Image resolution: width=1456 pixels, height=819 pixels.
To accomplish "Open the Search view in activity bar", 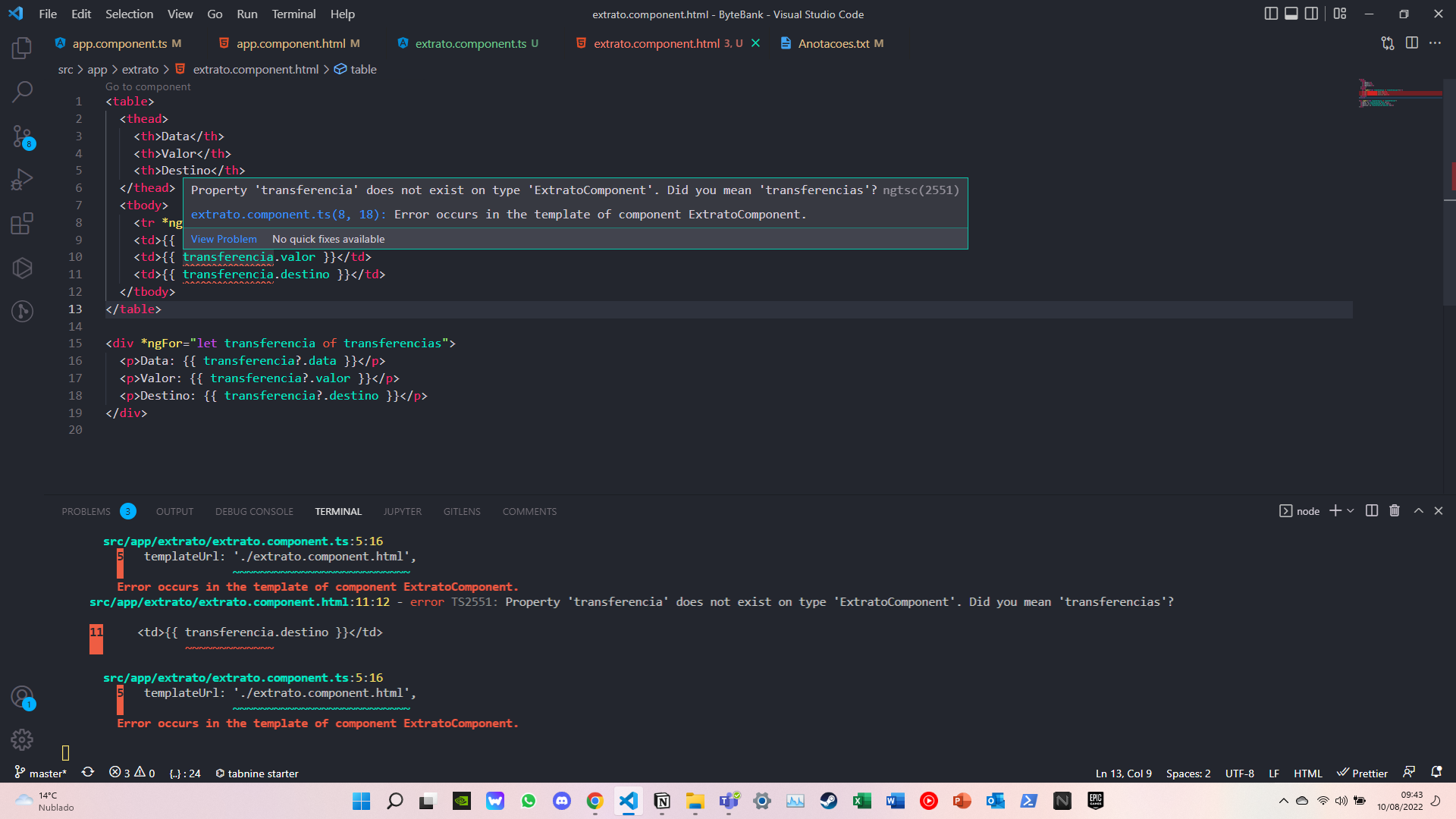I will (x=22, y=93).
